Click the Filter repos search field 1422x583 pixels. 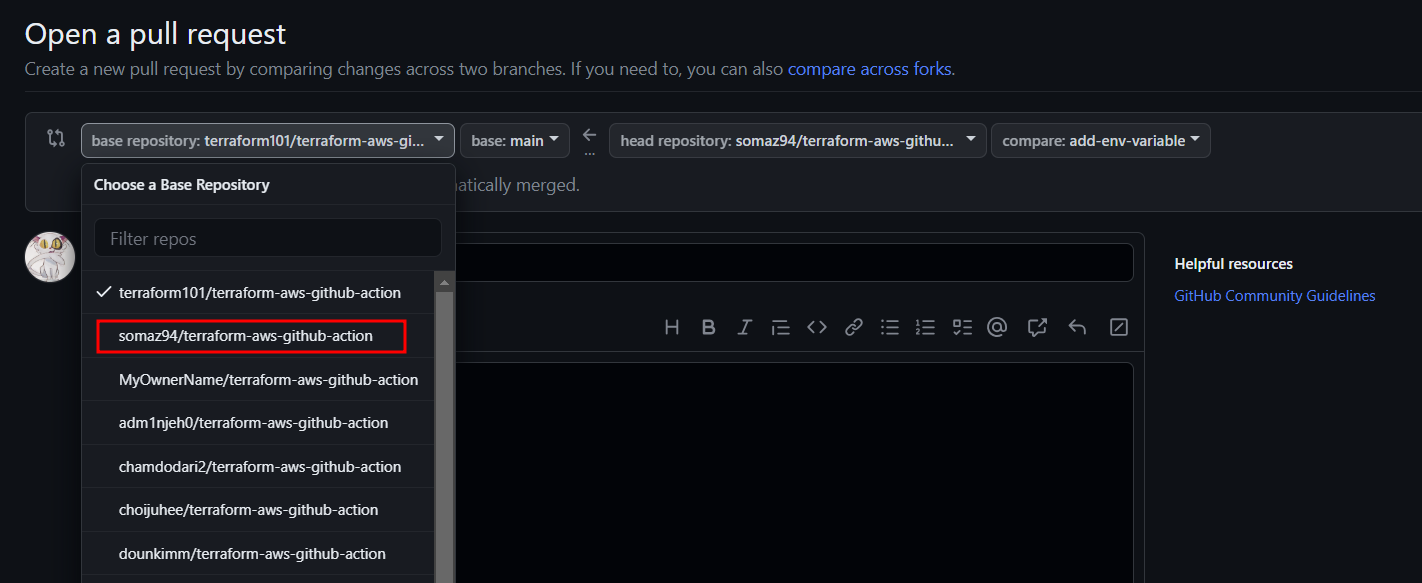[268, 238]
